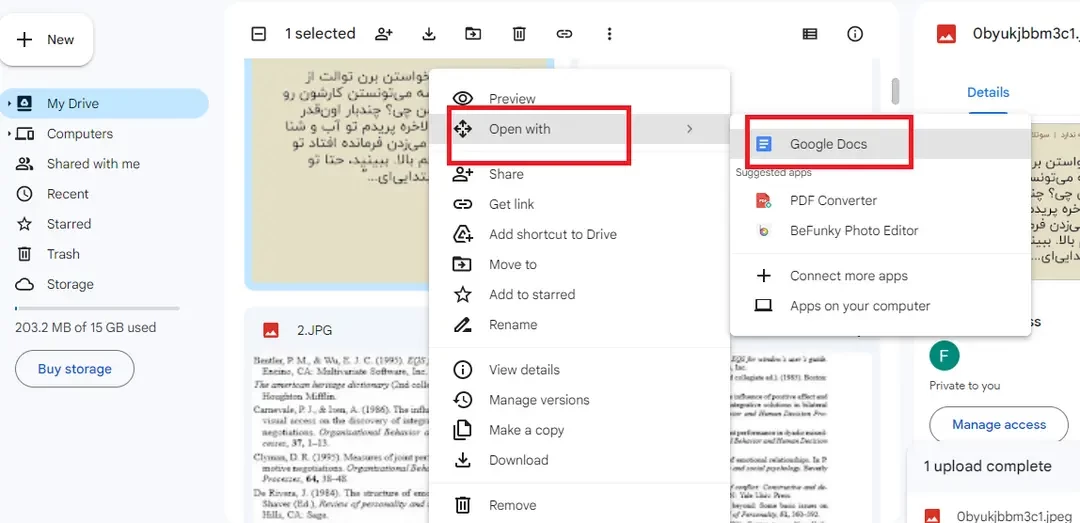
Task: Select Move to from context menu
Action: 579,265
